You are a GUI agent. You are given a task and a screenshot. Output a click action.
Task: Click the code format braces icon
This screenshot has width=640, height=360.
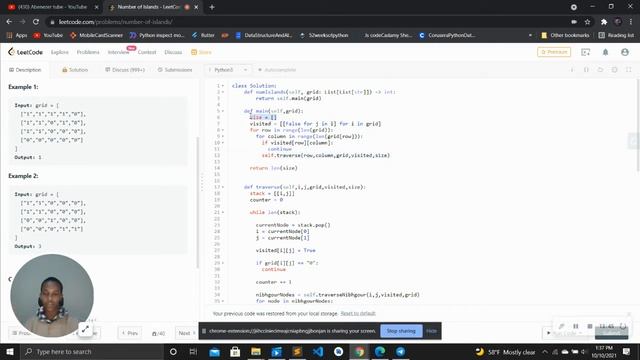pyautogui.click(x=586, y=70)
